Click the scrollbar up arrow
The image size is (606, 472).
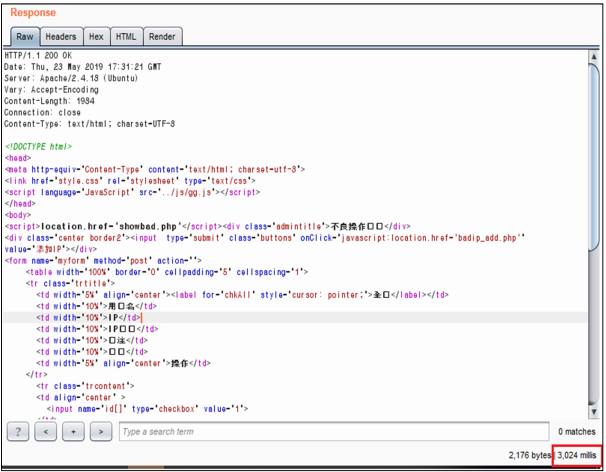pyautogui.click(x=594, y=56)
